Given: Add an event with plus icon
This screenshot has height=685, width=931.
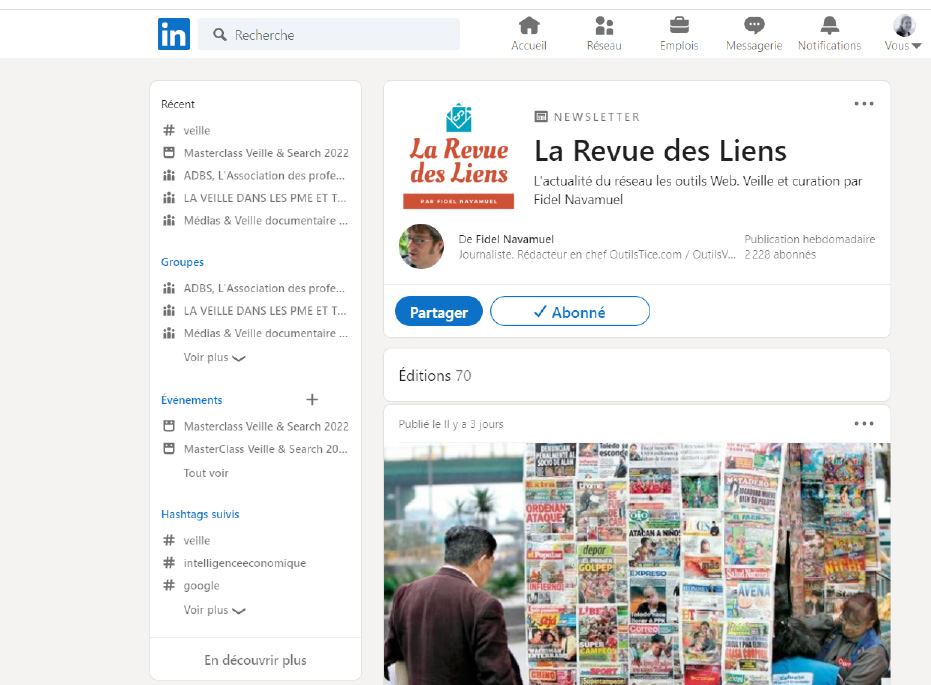Looking at the screenshot, I should pos(312,400).
